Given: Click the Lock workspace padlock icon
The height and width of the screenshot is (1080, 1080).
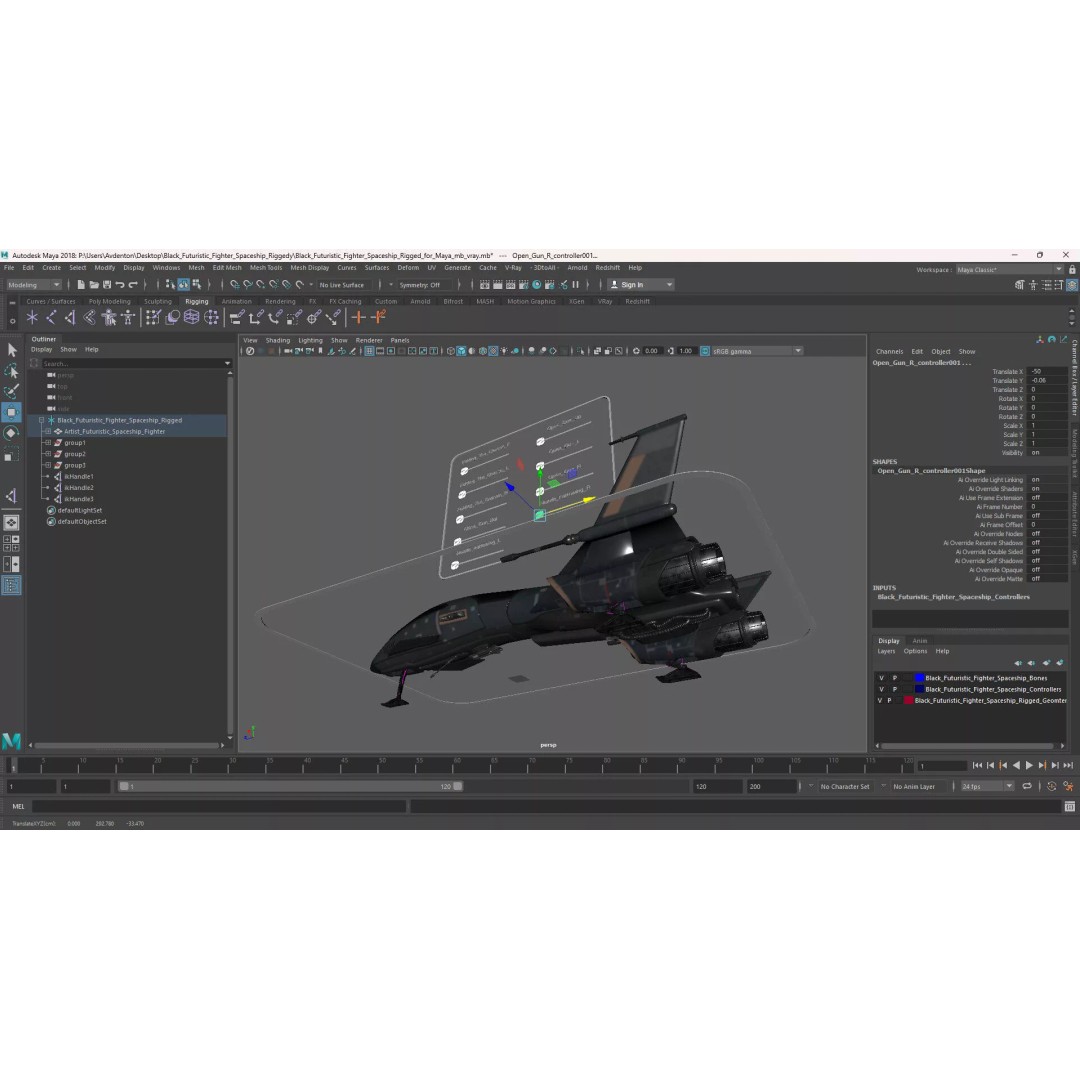Looking at the screenshot, I should pos(1072,270).
